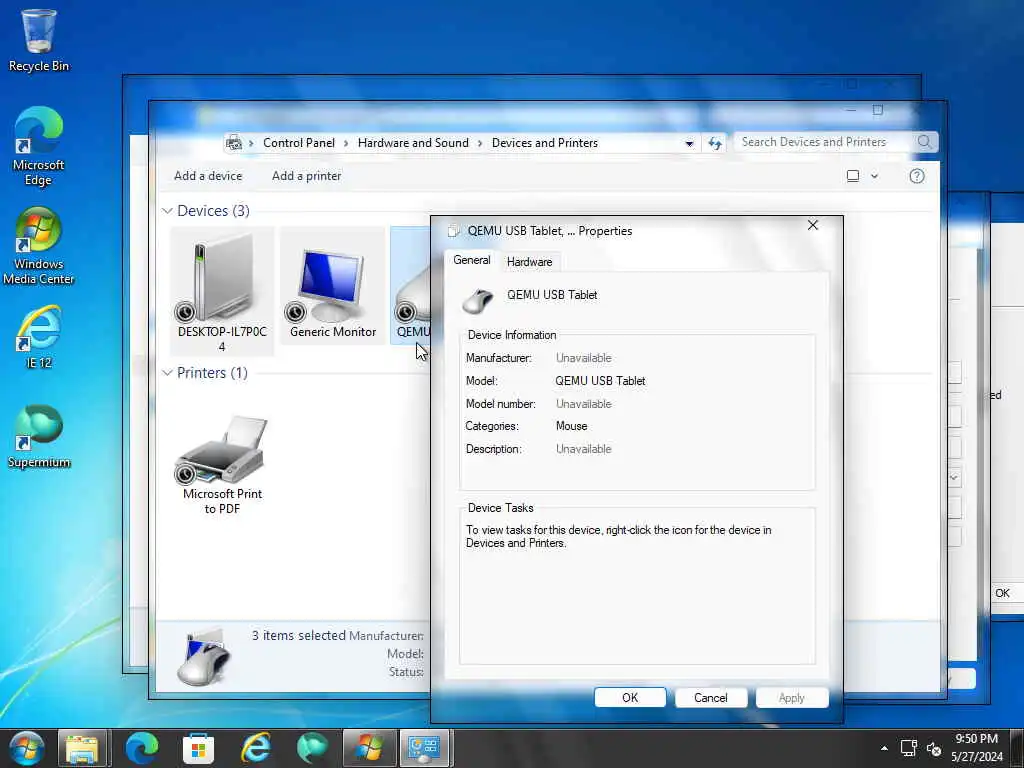Open the address bar history dropdown

689,143
